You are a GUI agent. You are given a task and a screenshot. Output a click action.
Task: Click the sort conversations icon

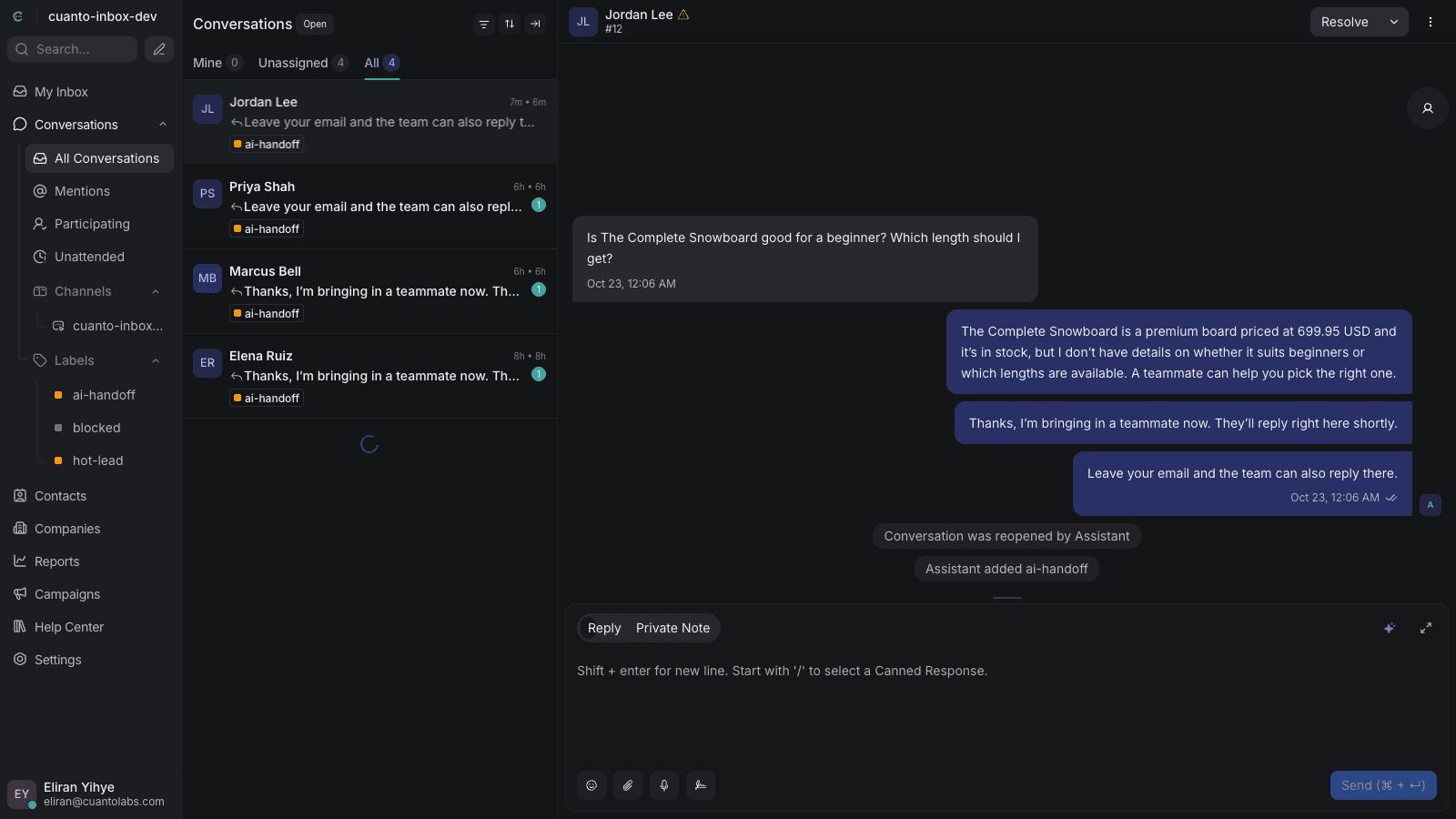(510, 25)
